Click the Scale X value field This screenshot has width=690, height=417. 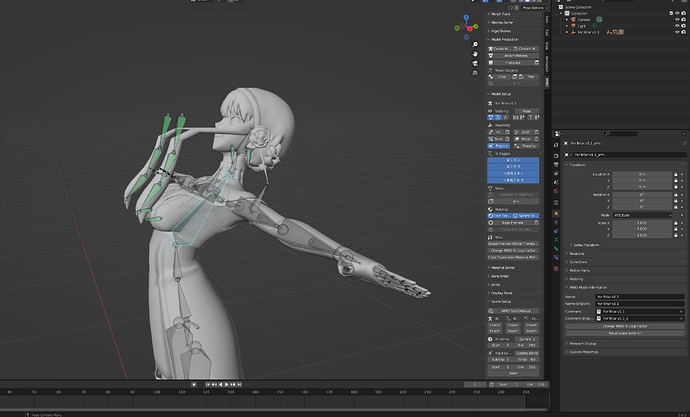642,223
